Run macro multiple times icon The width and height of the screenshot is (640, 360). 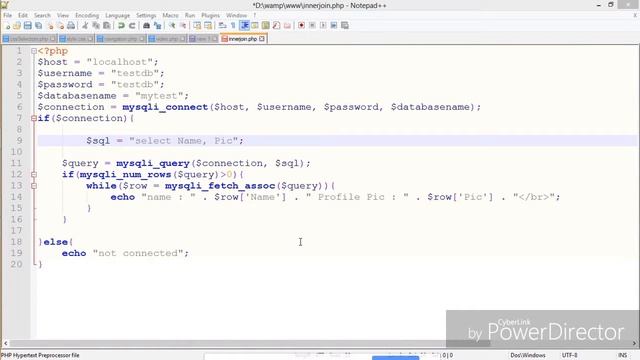click(333, 25)
